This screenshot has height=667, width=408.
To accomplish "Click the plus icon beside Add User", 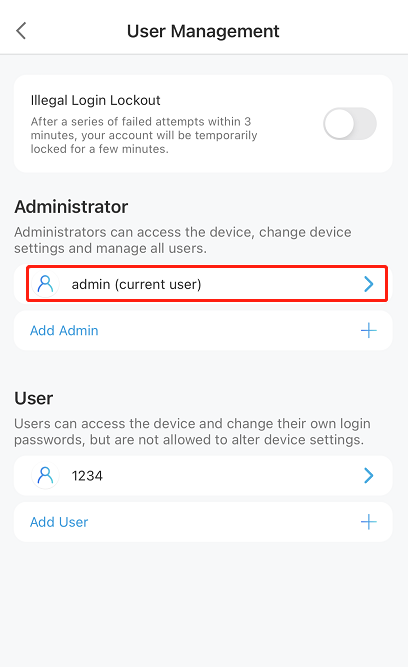I will click(x=368, y=522).
